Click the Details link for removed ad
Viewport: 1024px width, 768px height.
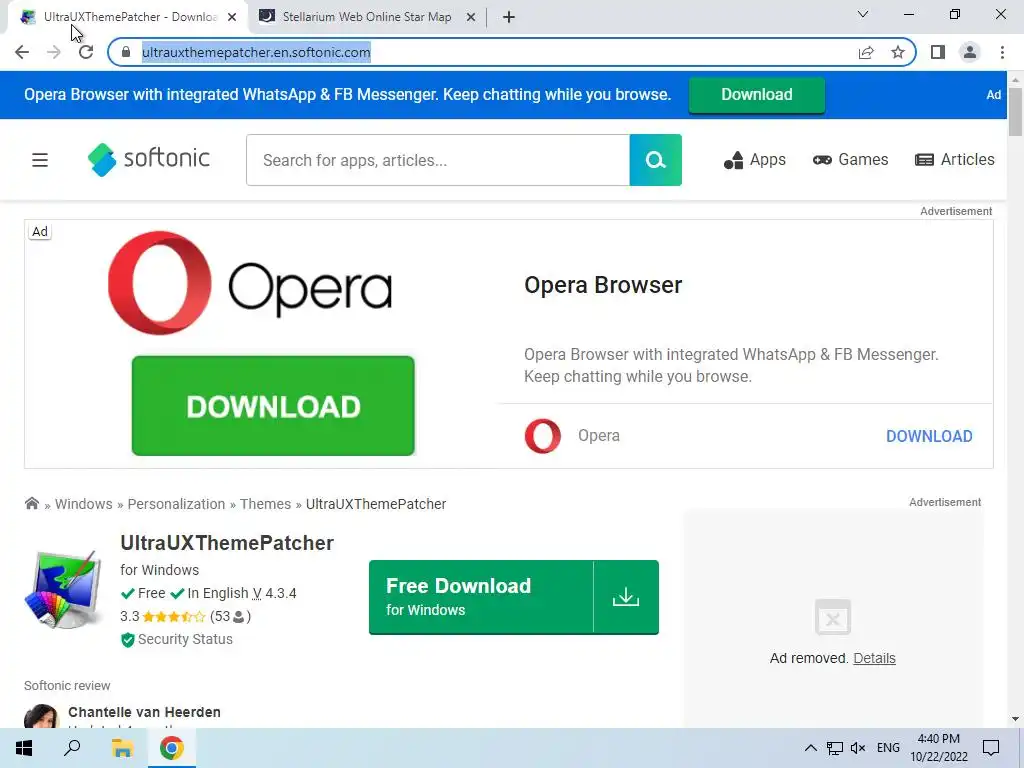tap(874, 658)
